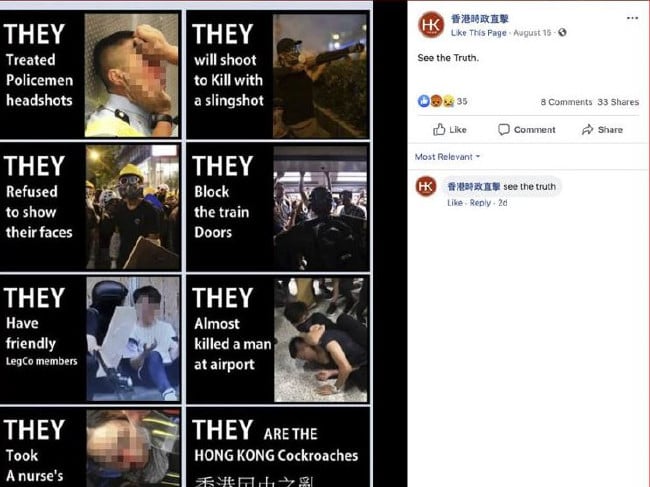Click the Share arrow button

pyautogui.click(x=602, y=130)
